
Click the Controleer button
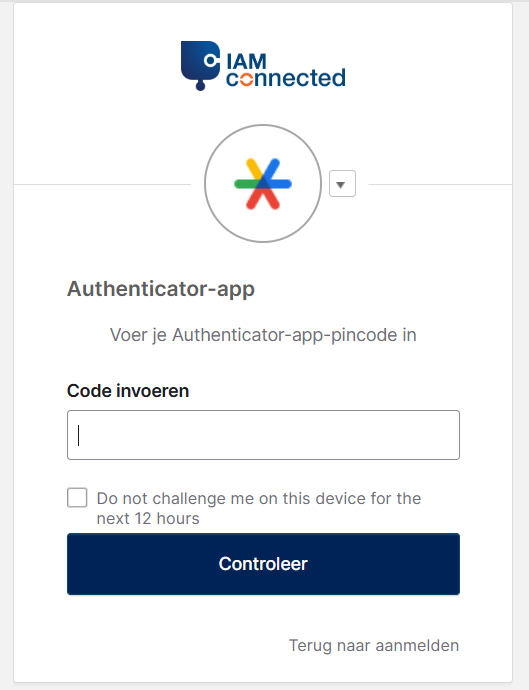pyautogui.click(x=263, y=564)
